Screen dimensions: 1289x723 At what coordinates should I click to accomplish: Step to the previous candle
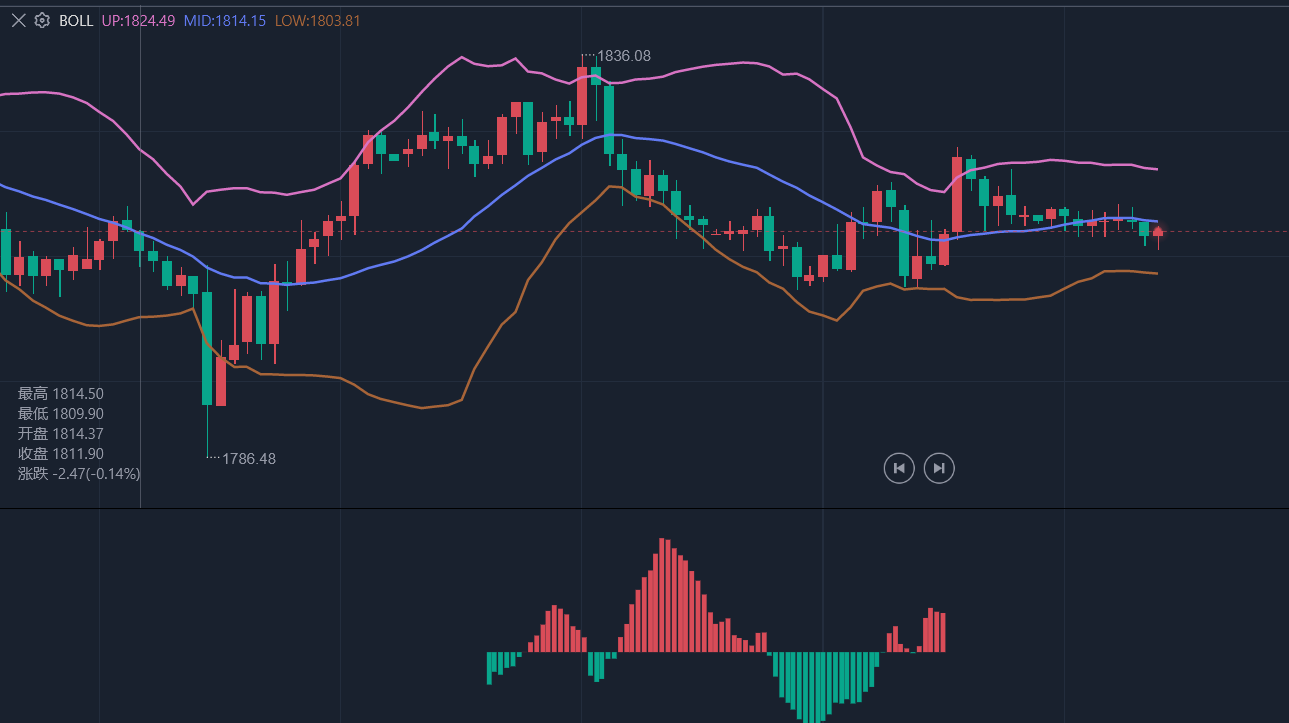click(x=899, y=467)
